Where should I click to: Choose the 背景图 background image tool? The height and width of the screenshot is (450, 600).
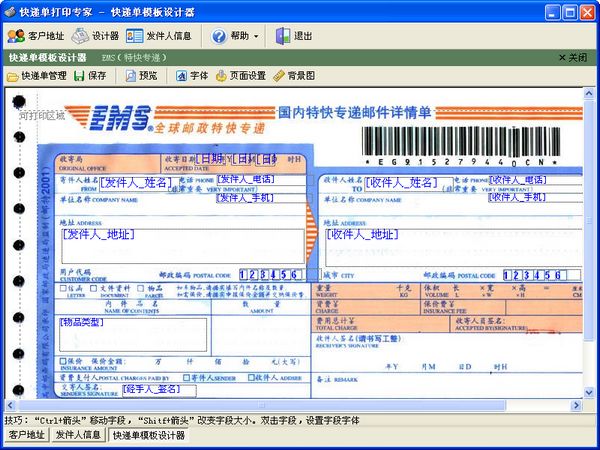pos(294,76)
